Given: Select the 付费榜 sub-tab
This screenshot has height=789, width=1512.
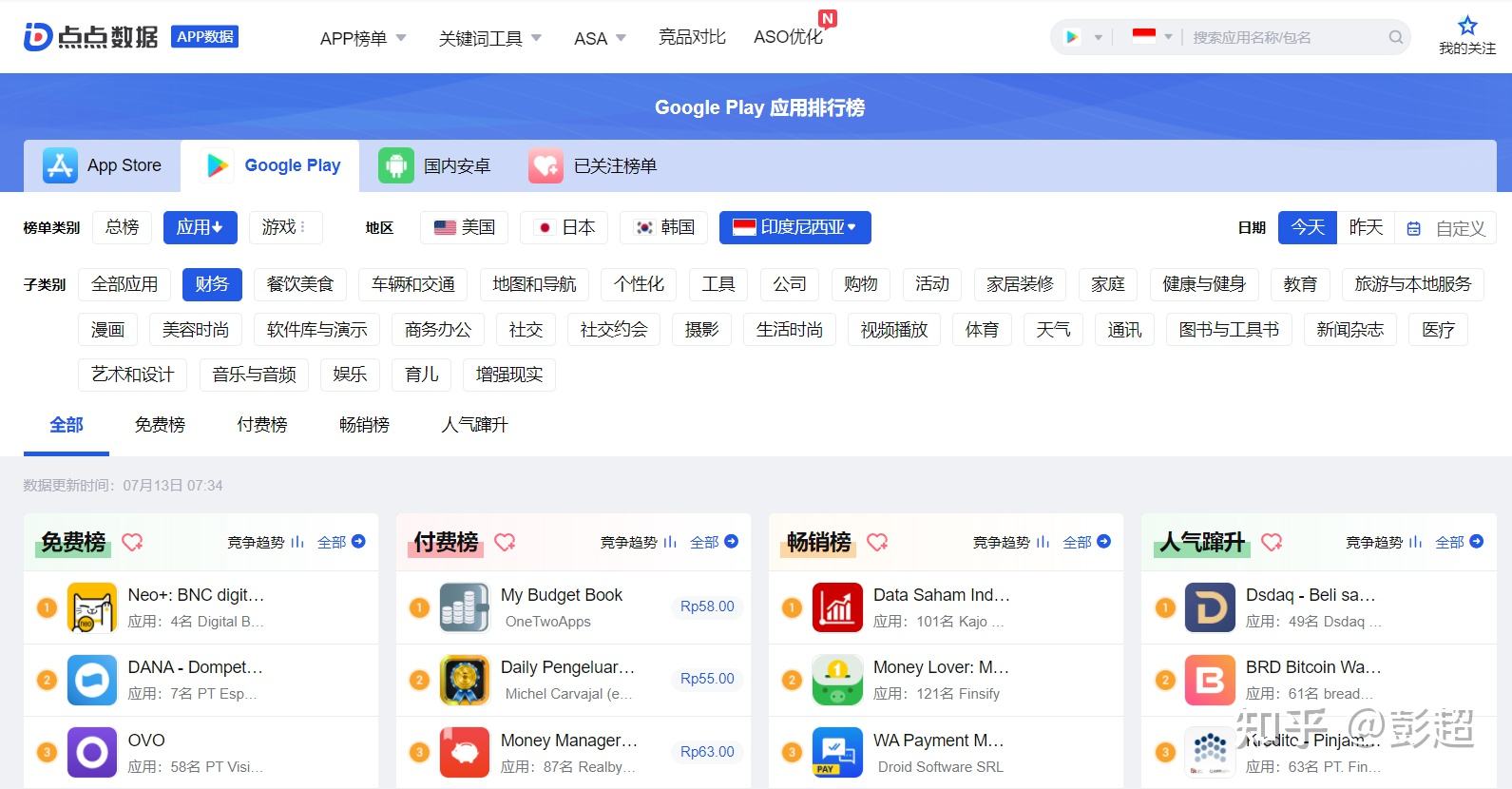Looking at the screenshot, I should (x=261, y=425).
